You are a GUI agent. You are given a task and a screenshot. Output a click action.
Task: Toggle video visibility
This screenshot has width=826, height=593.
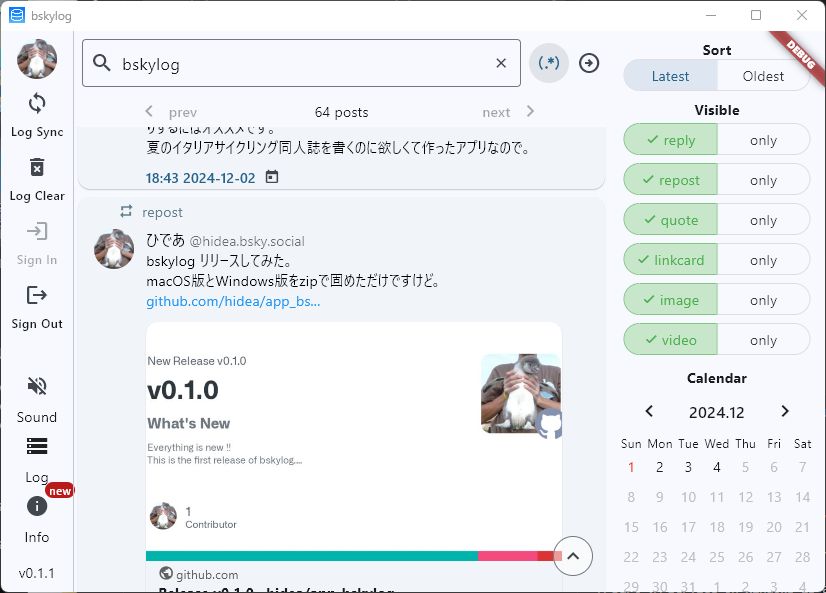pos(671,340)
